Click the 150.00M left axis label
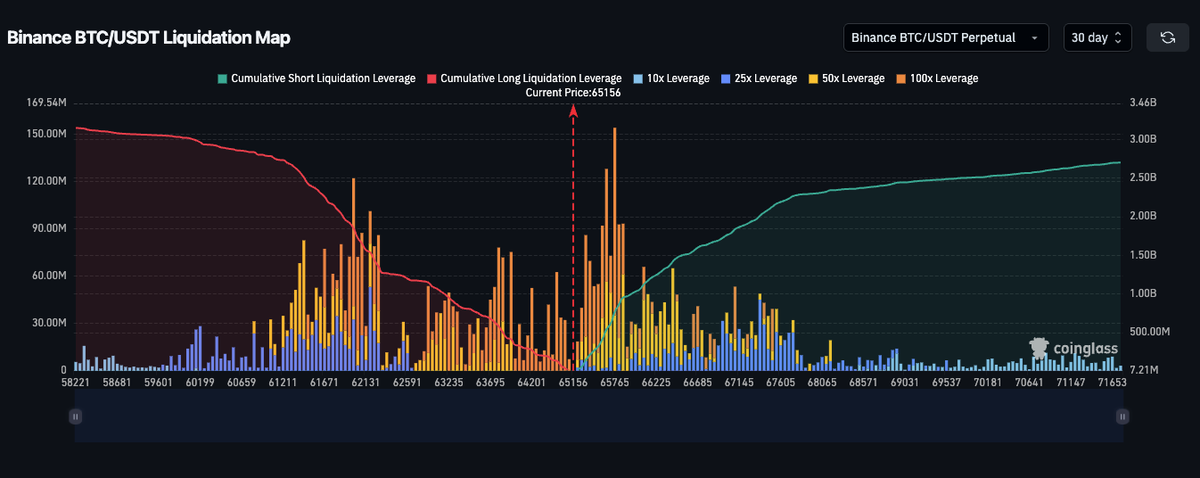Image resolution: width=1200 pixels, height=478 pixels. pyautogui.click(x=48, y=133)
